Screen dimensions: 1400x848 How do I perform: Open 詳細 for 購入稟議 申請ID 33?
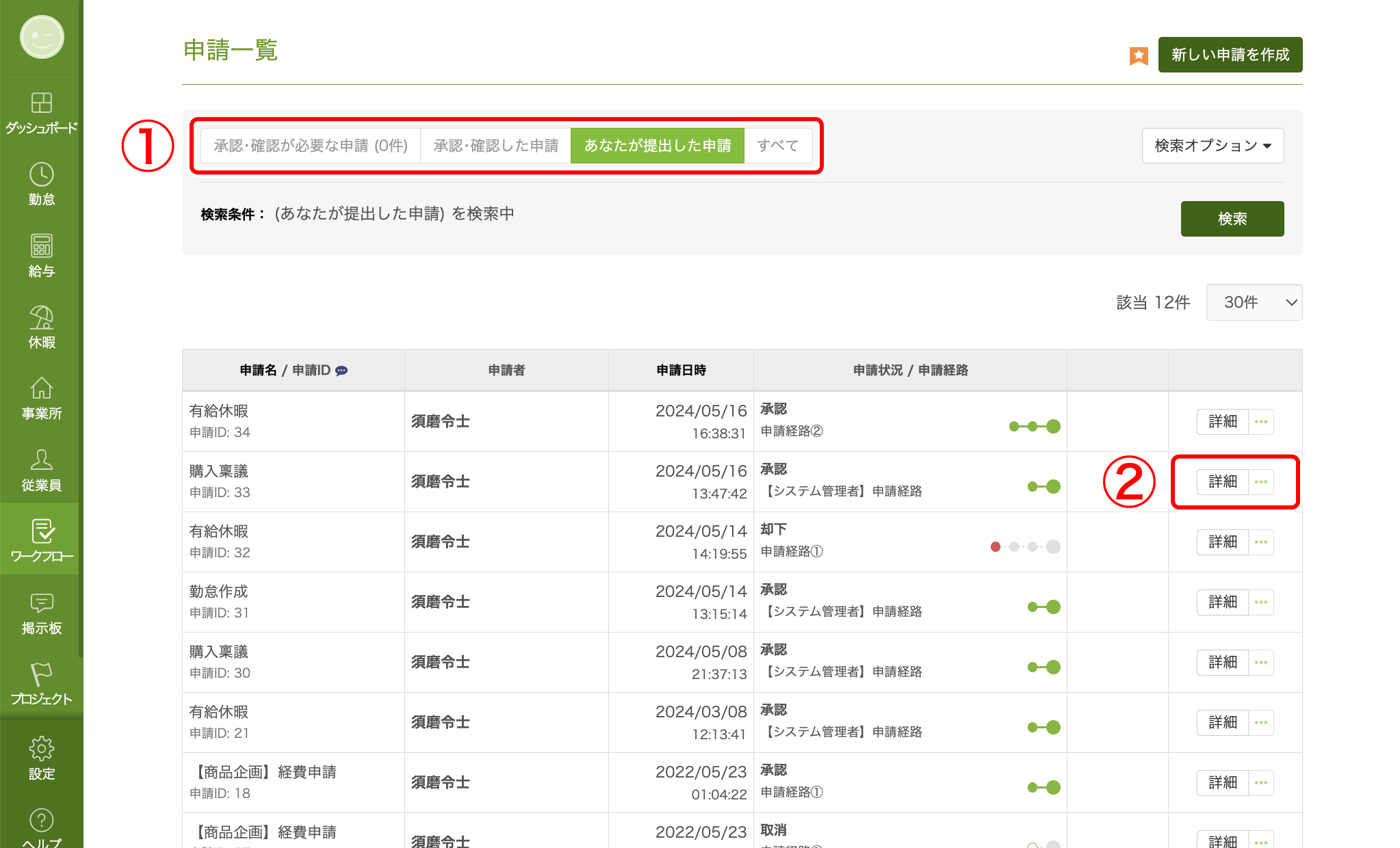[1223, 482]
